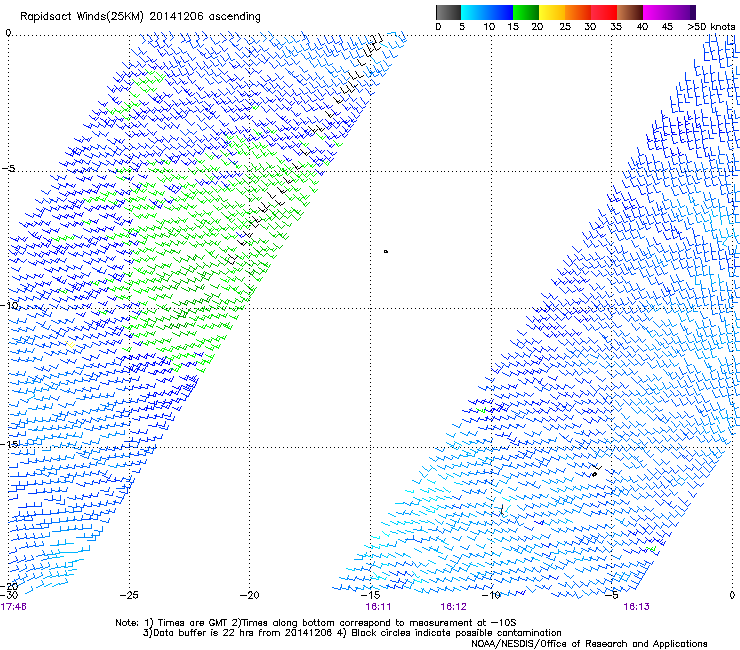Click the 16:12 swath time label
This screenshot has width=740, height=650.
pos(453,607)
